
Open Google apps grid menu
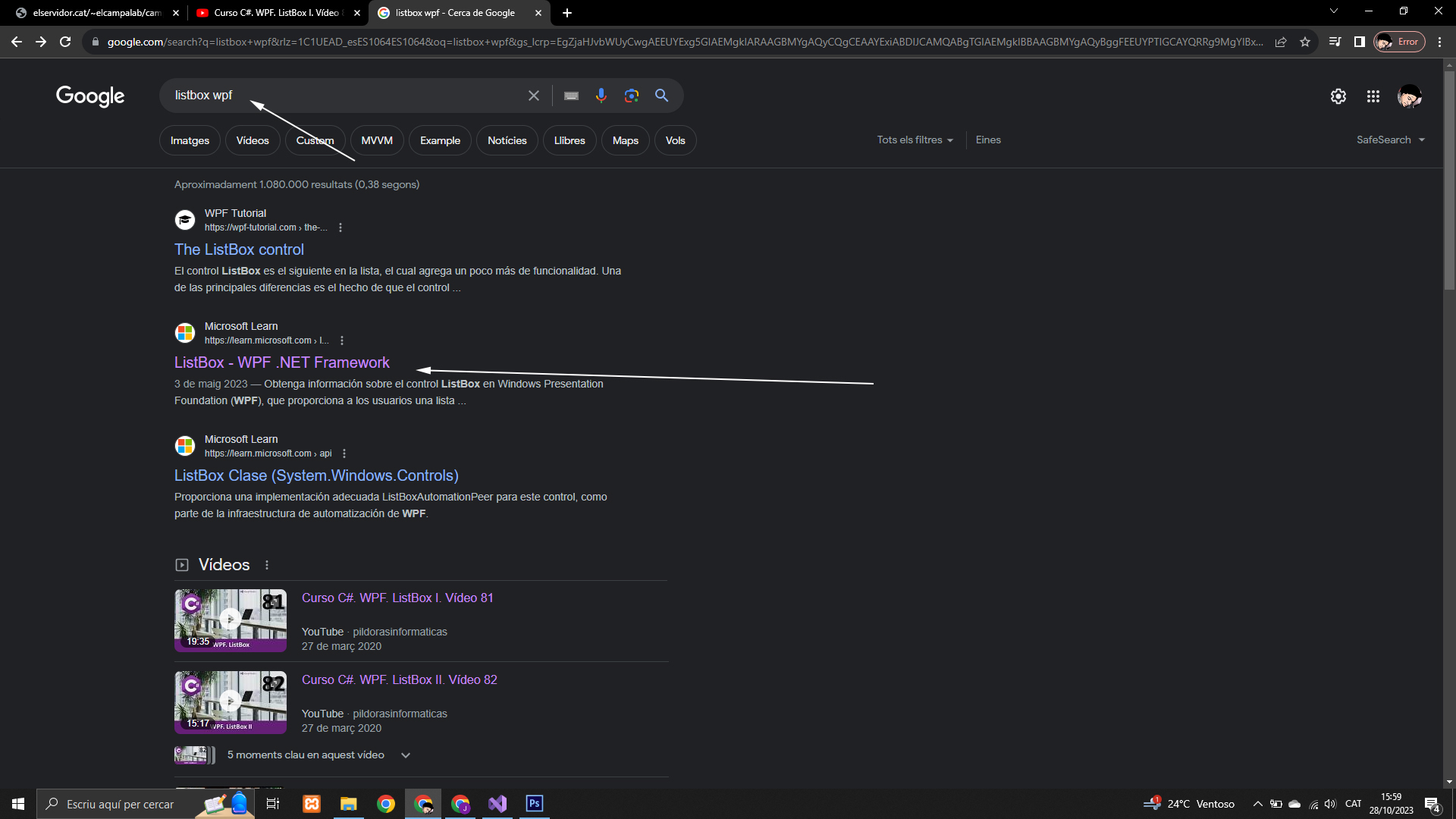[x=1373, y=96]
